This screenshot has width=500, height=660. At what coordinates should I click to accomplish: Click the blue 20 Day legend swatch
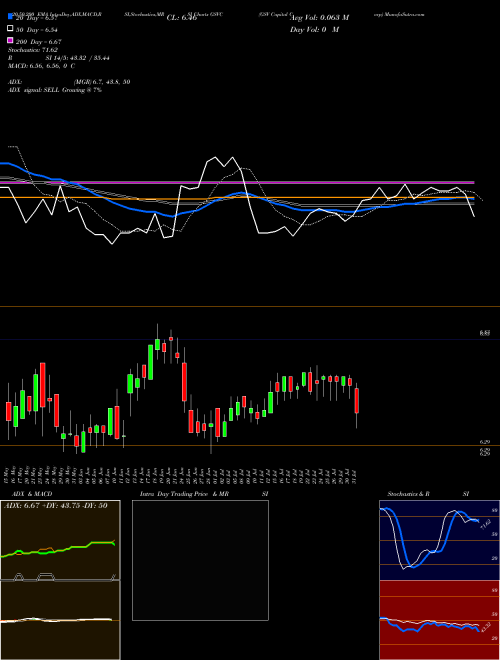tap(10, 17)
